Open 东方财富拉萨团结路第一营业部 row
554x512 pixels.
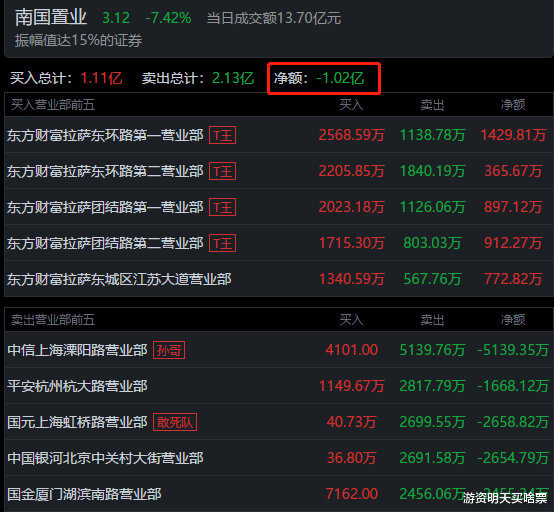coord(279,207)
